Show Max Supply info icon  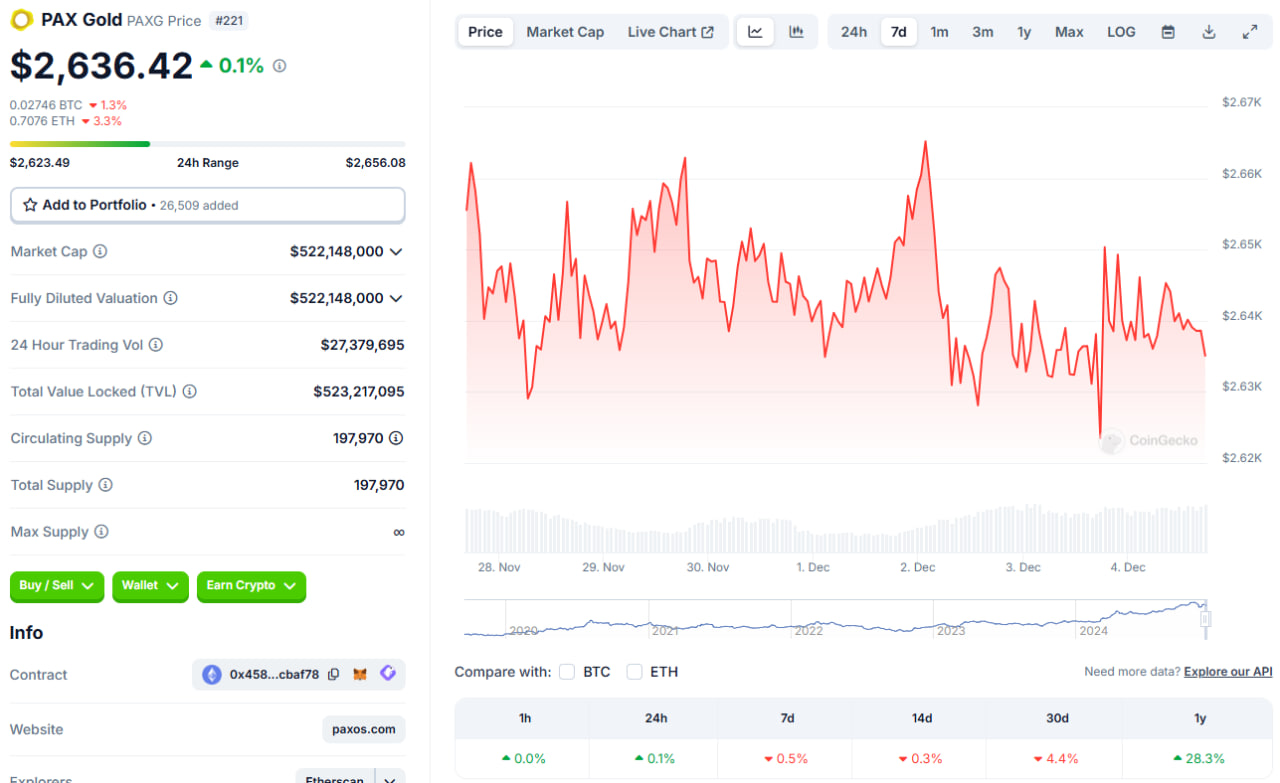pos(101,532)
